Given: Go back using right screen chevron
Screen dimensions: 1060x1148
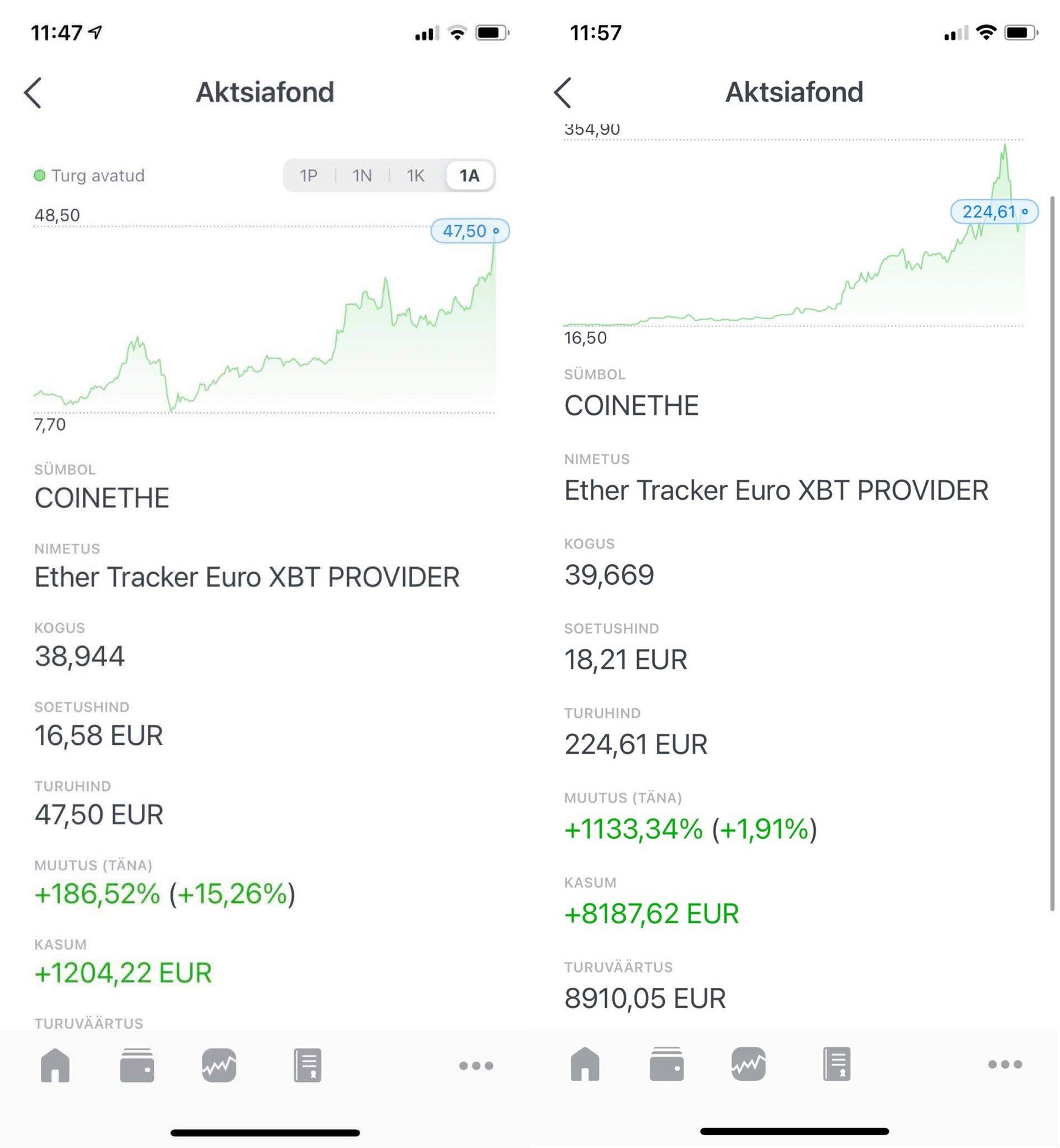Looking at the screenshot, I should pos(563,93).
